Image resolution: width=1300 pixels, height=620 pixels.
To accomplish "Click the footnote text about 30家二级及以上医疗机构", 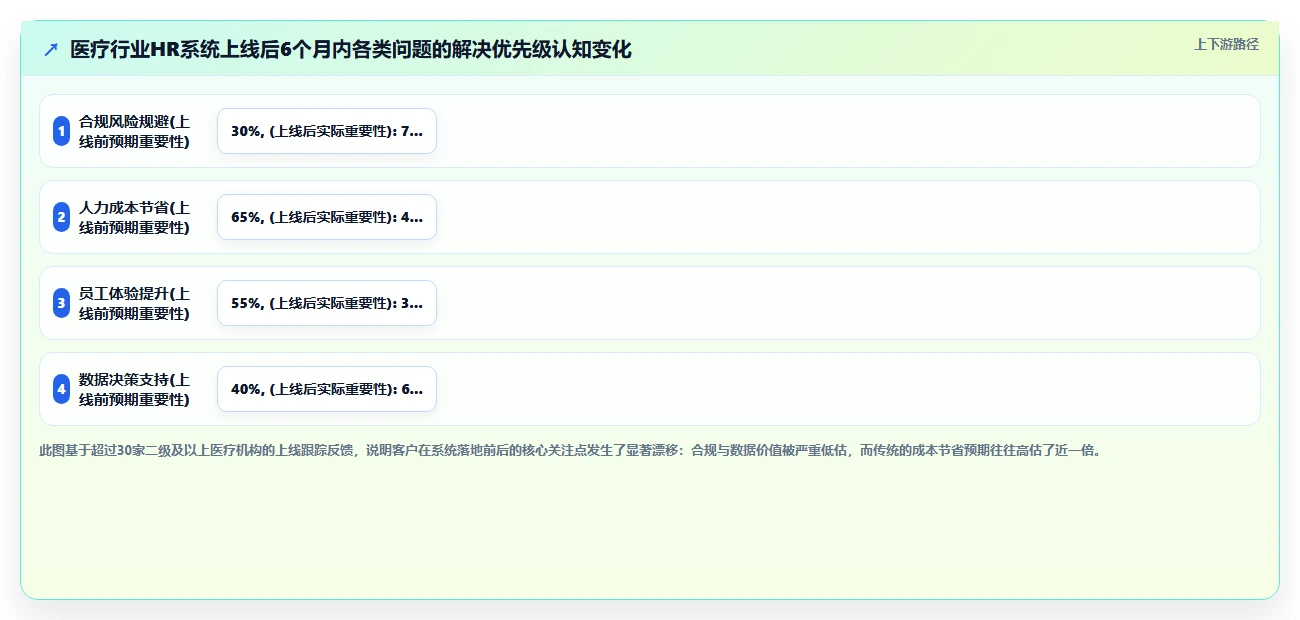I will 572,451.
